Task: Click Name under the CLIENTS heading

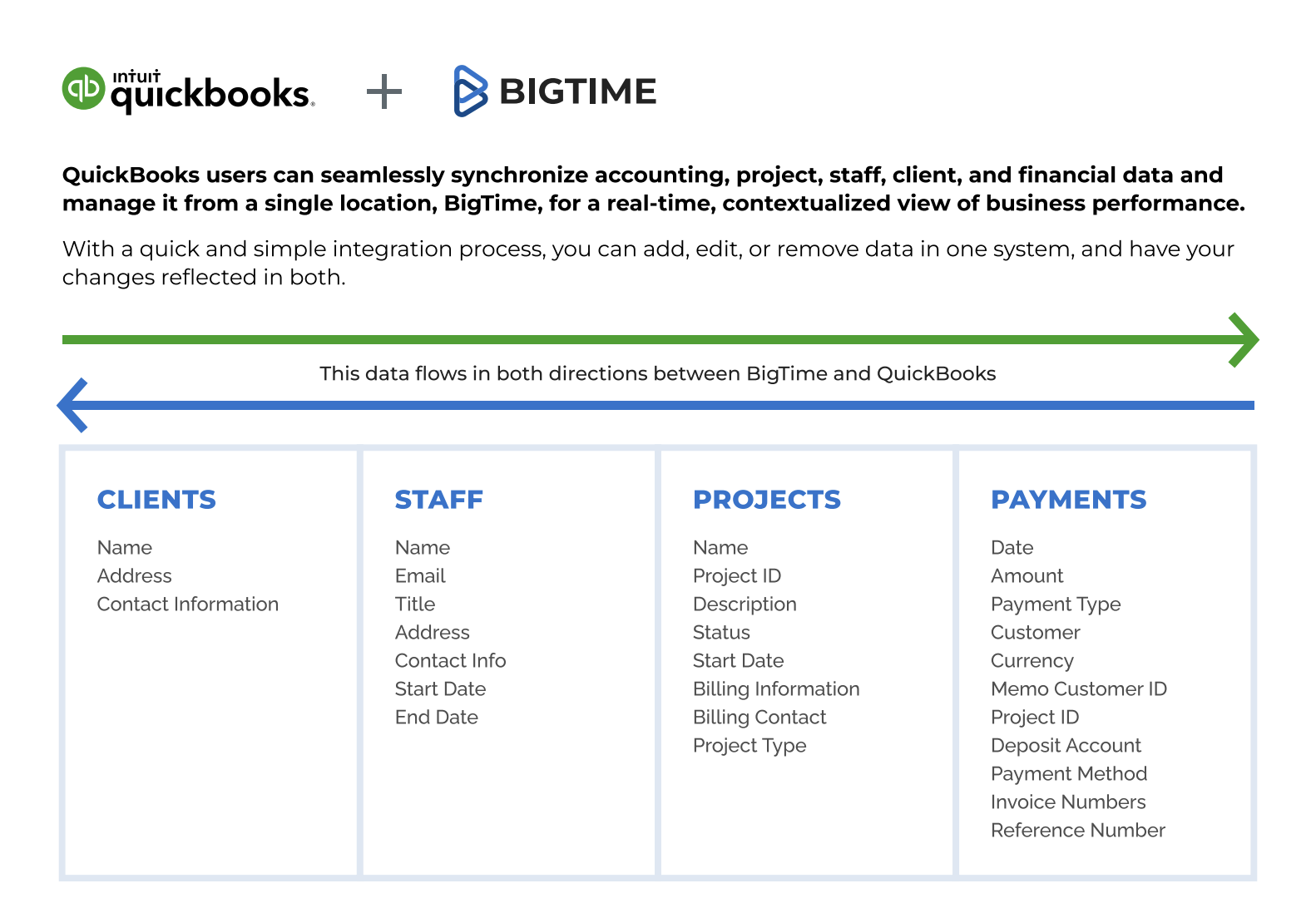Action: pyautogui.click(x=125, y=548)
